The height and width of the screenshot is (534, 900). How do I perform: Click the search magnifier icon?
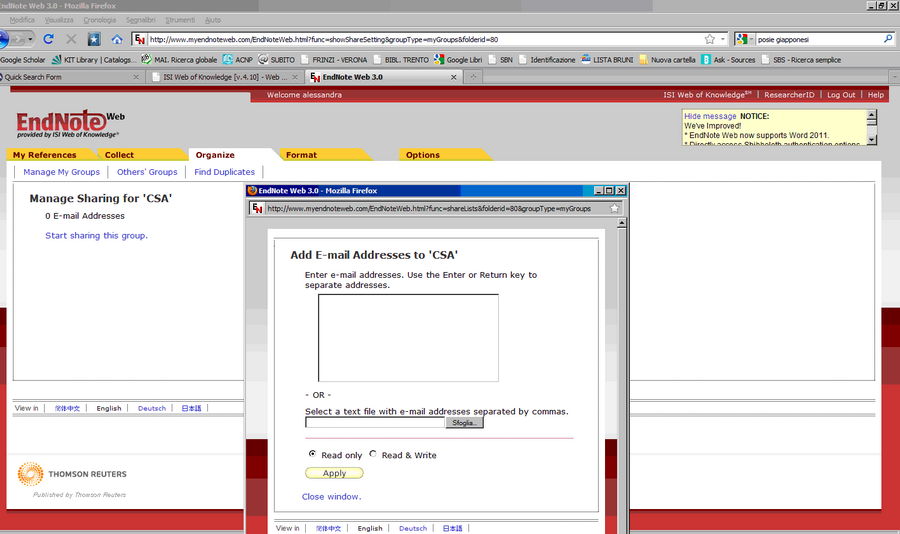888,39
